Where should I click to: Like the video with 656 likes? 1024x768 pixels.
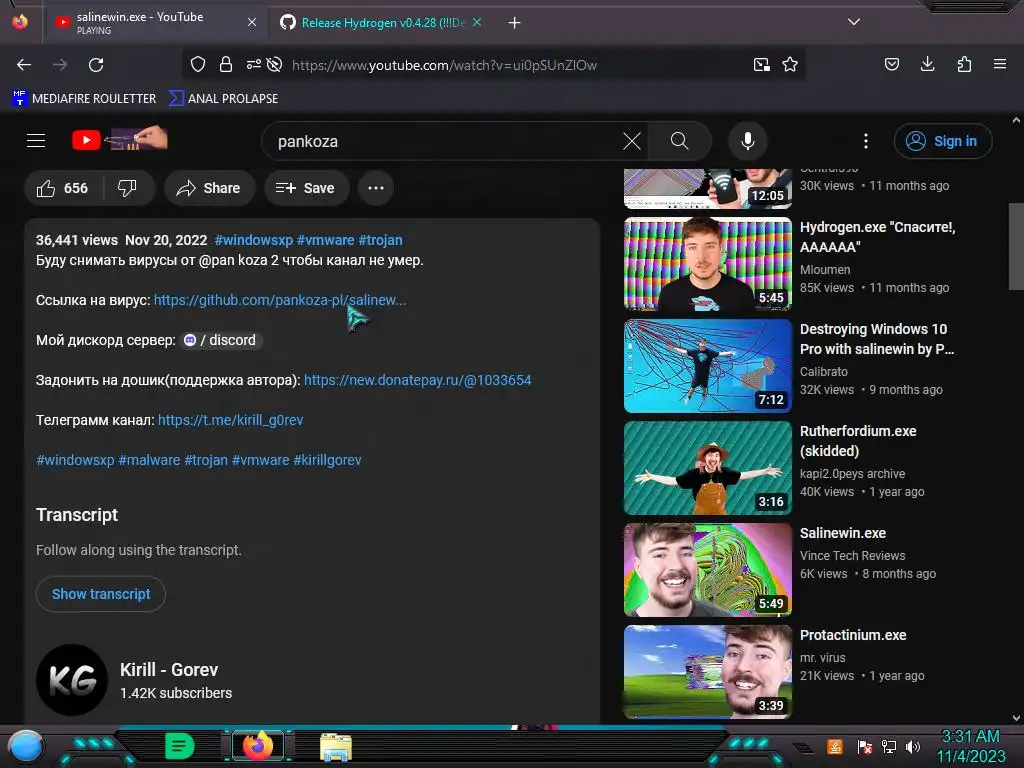[62, 188]
